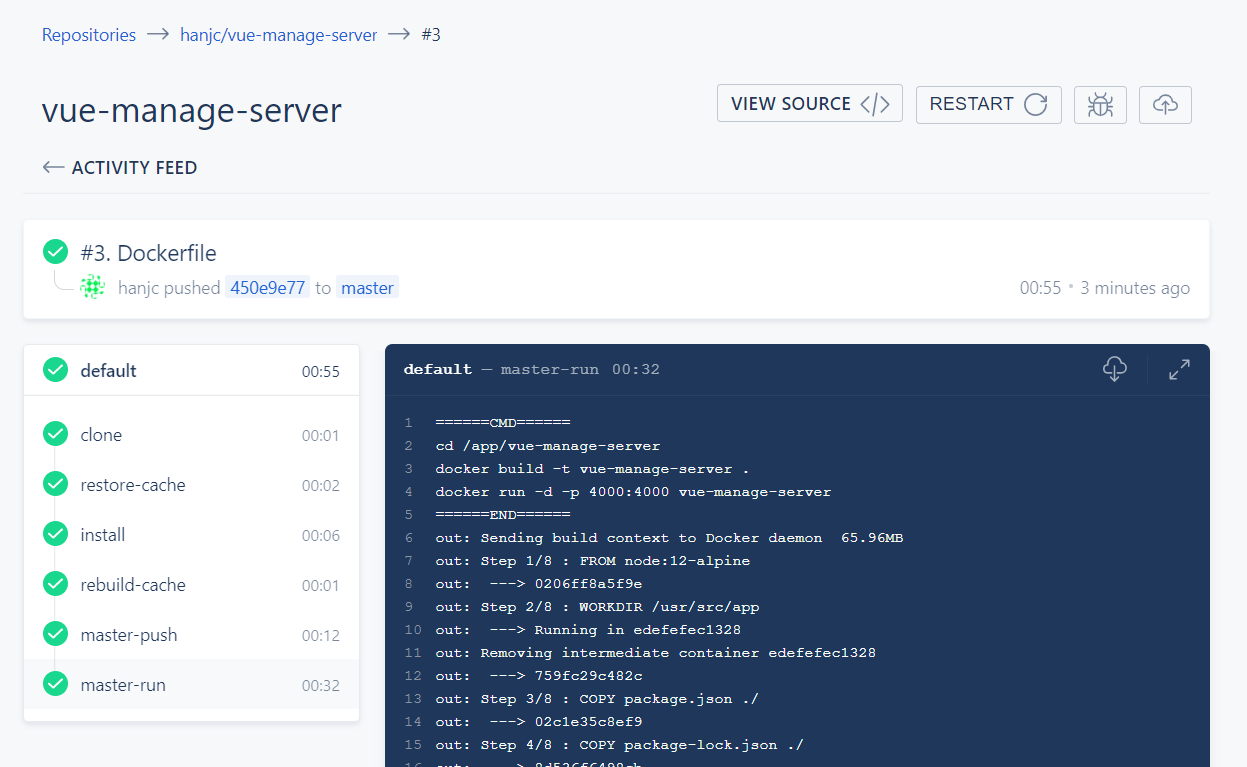Select the install step
Screen dimensions: 1247x767
pyautogui.click(x=191, y=535)
